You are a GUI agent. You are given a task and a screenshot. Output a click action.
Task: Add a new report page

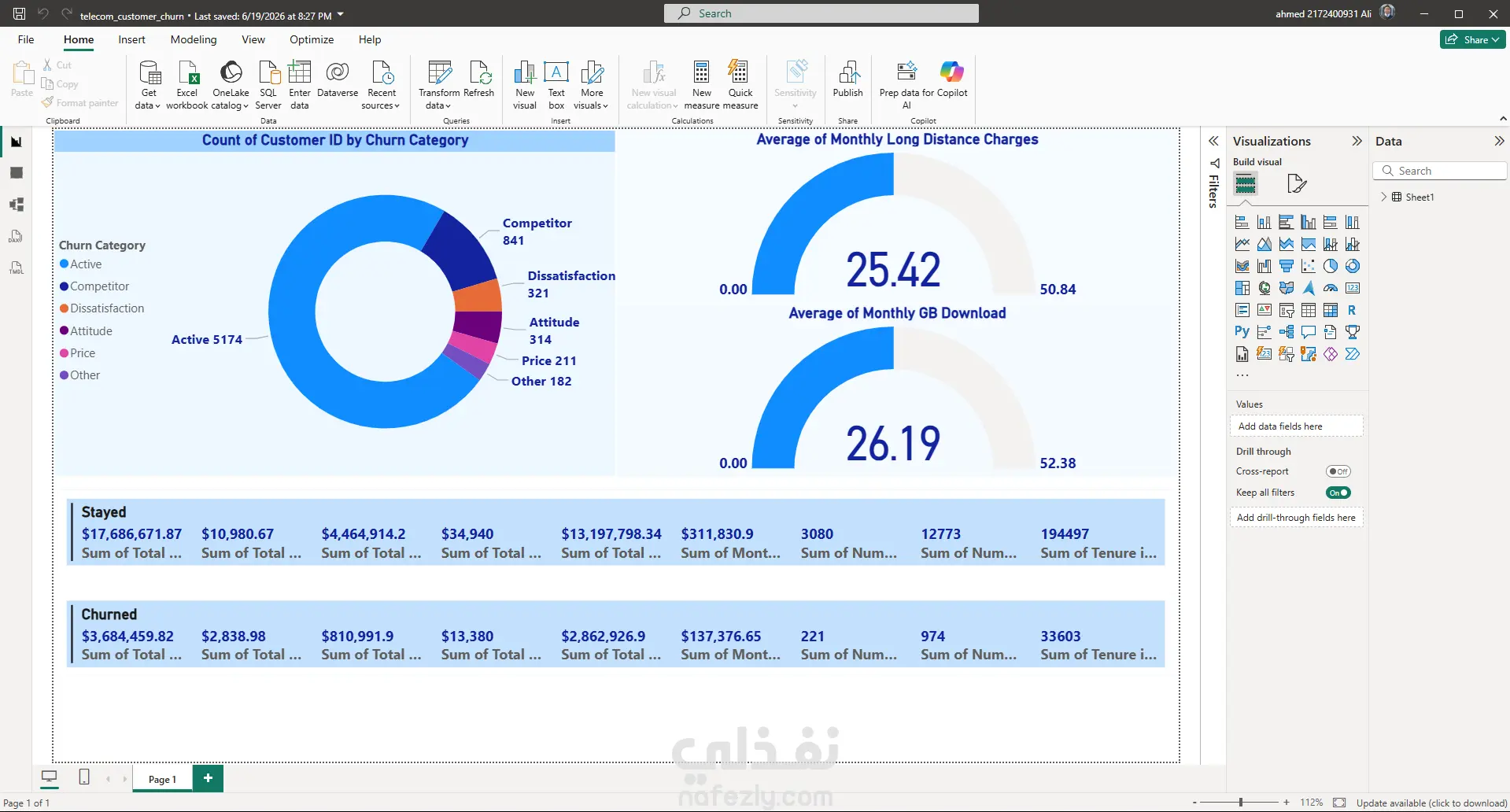tap(208, 778)
